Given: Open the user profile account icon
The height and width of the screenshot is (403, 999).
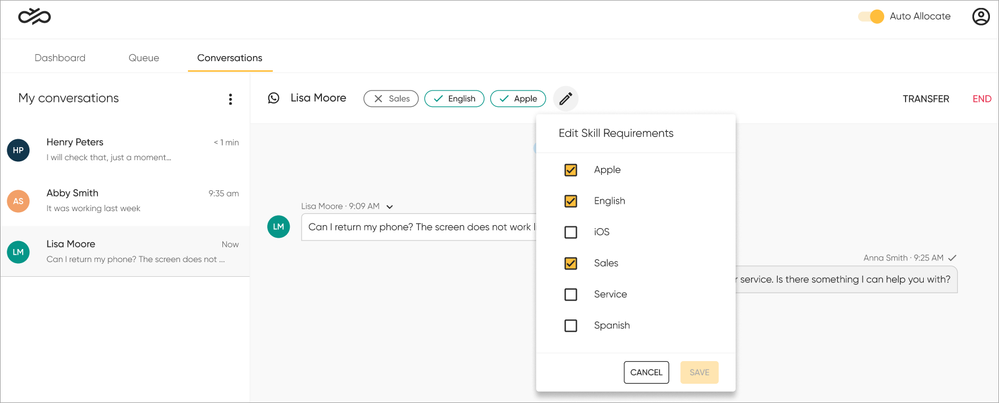Looking at the screenshot, I should 980,16.
